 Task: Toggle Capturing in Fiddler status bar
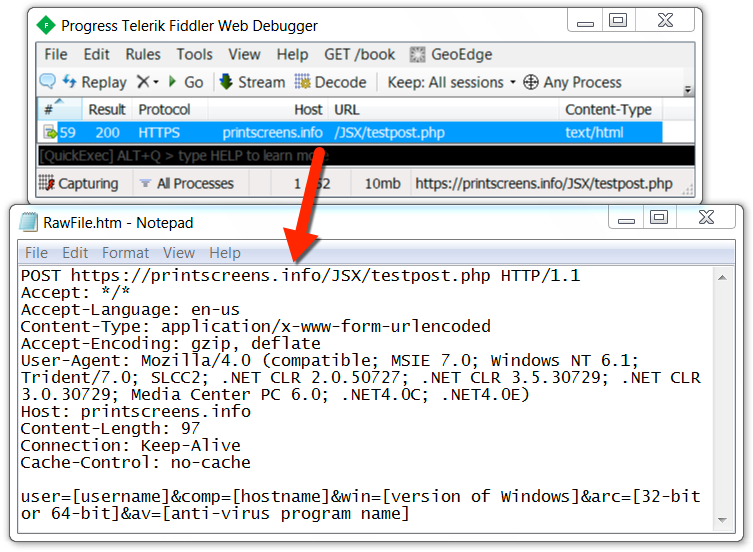(79, 183)
